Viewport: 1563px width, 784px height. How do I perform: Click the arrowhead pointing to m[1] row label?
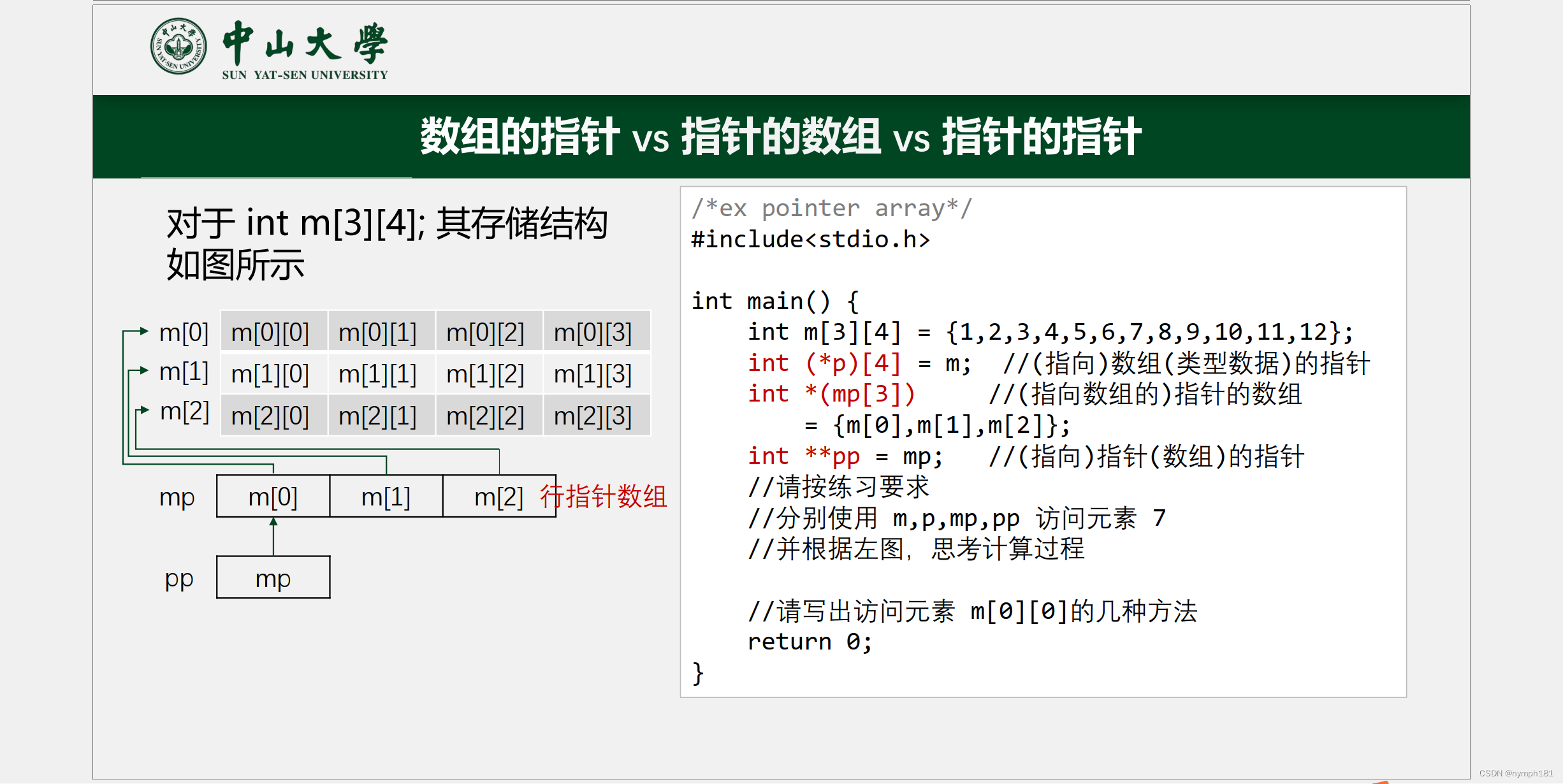144,370
